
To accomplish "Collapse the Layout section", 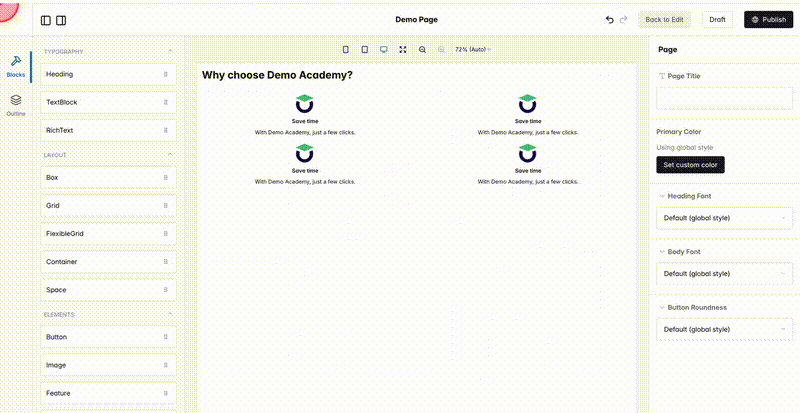I will (x=170, y=155).
